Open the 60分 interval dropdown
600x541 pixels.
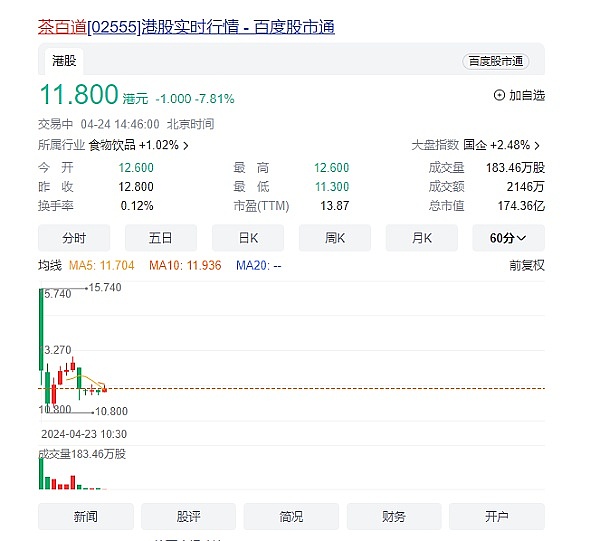[508, 238]
